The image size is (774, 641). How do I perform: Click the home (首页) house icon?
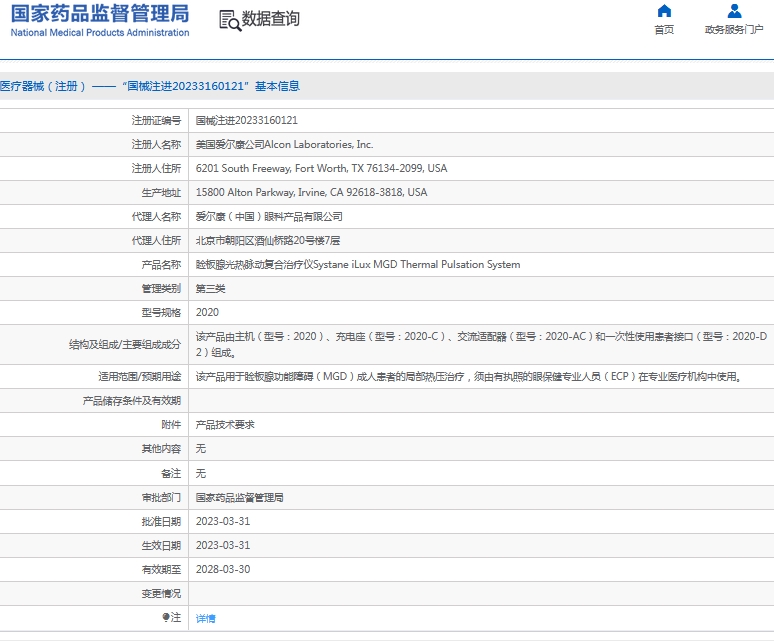[664, 11]
